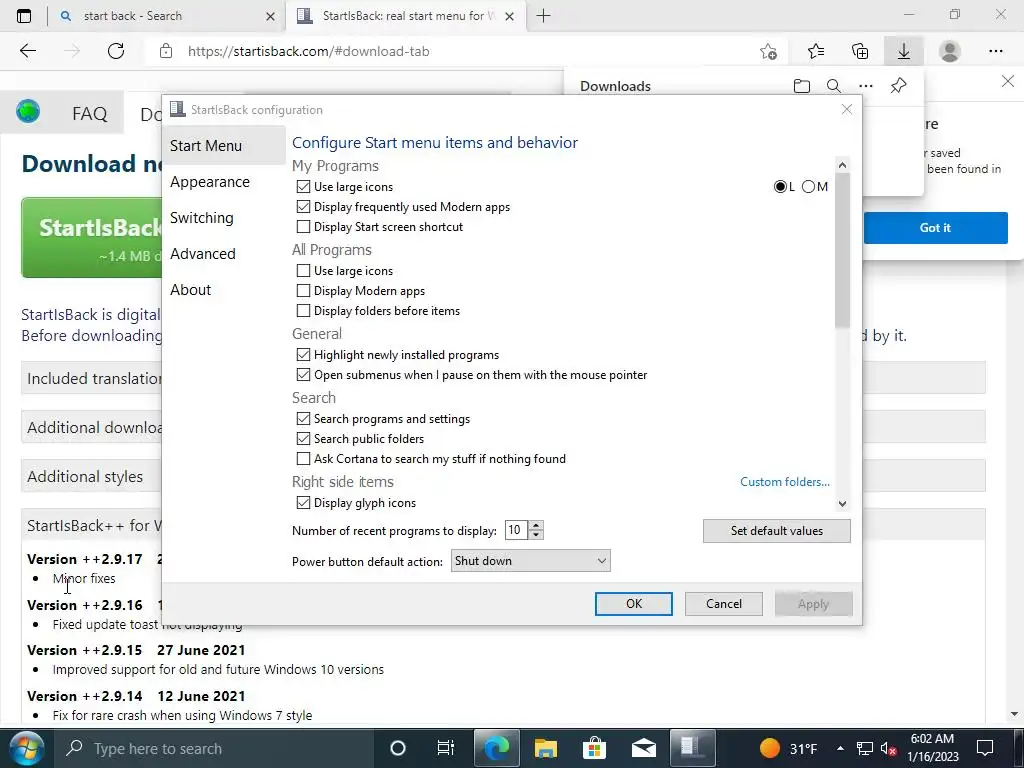Uncheck Search programs and settings
Viewport: 1024px width, 768px height.
pyautogui.click(x=303, y=419)
